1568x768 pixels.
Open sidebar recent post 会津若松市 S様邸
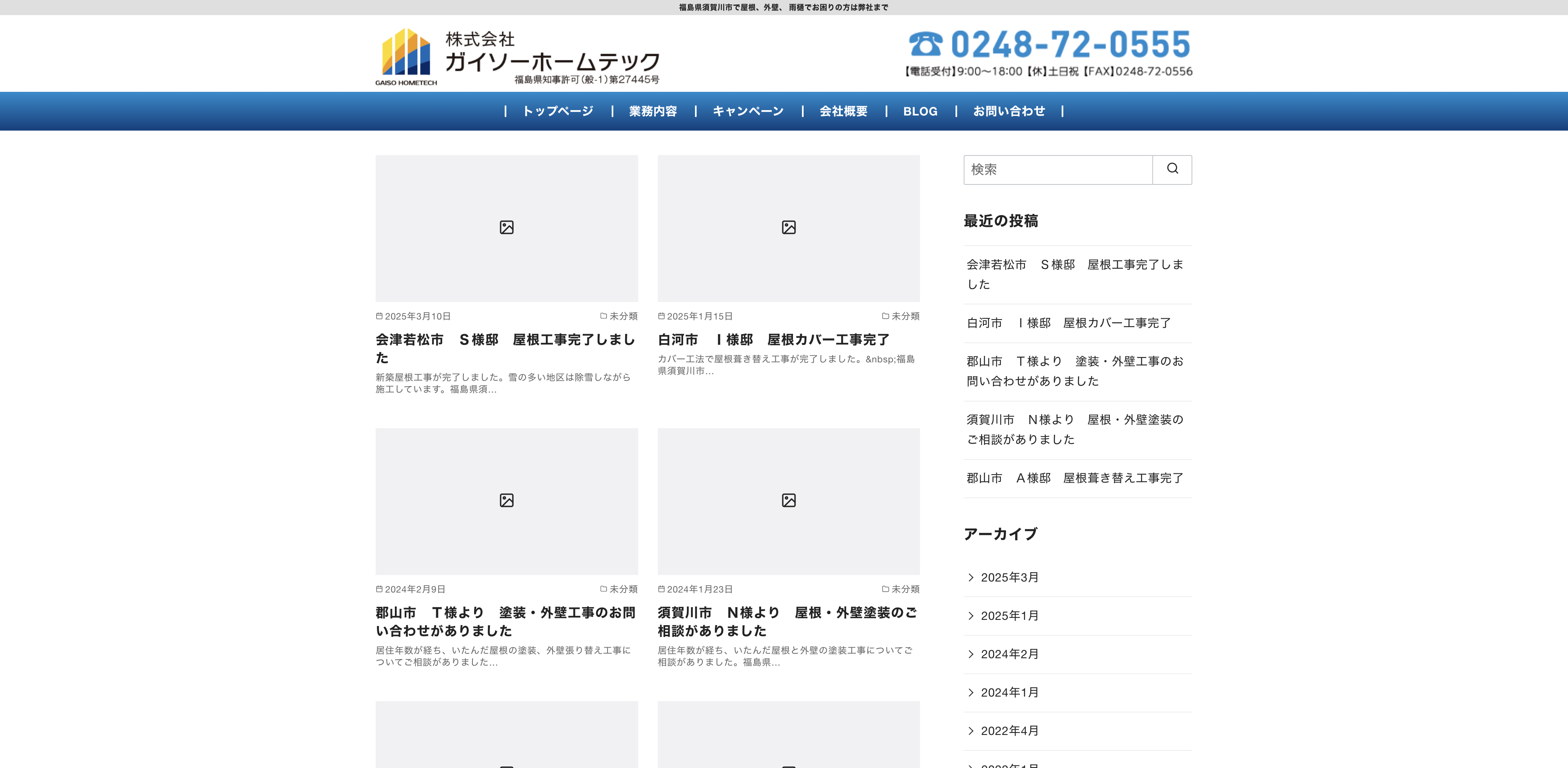tap(1074, 274)
